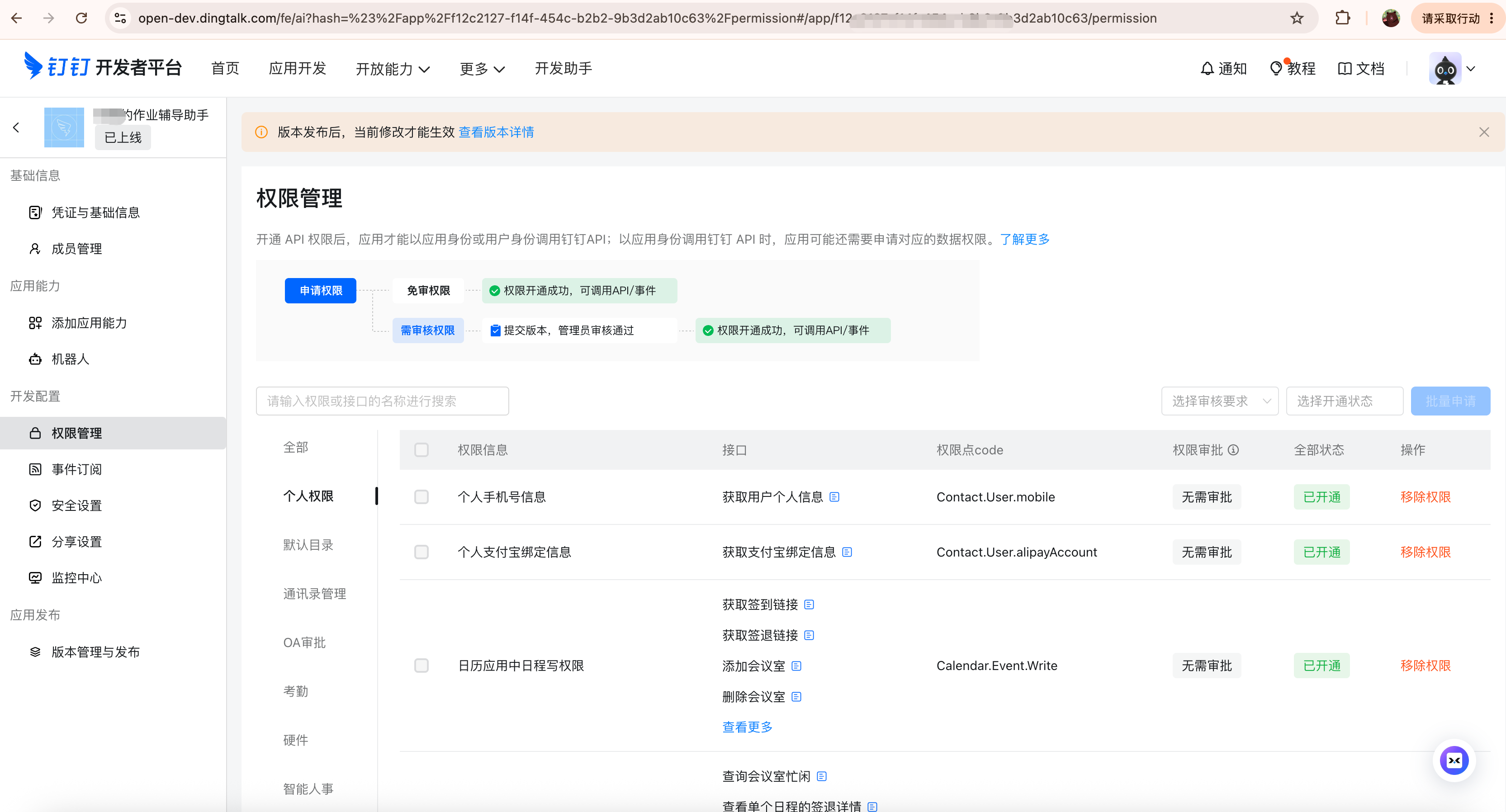1506x812 pixels.
Task: Click the DingTalk developer platform logo
Action: 103,66
